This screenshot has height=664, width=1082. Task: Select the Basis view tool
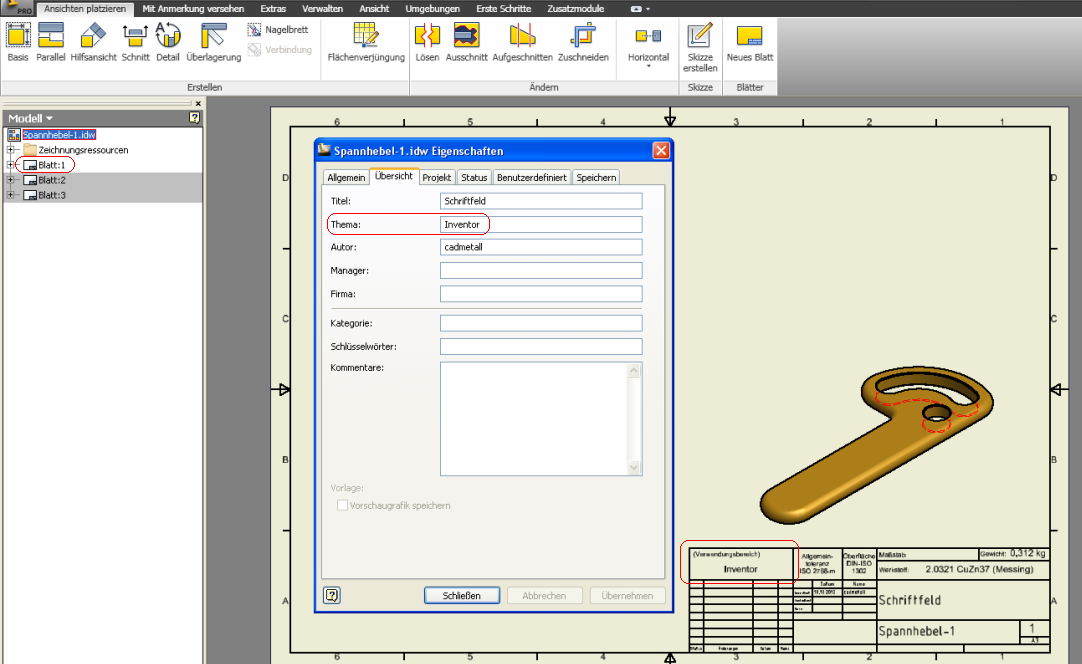click(18, 42)
